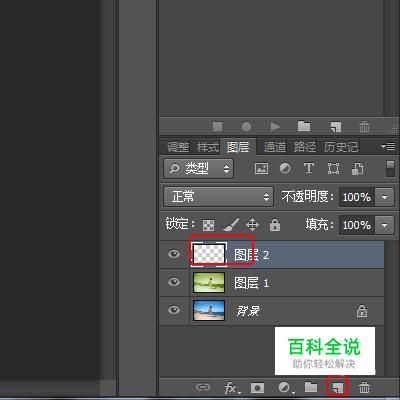The image size is (400, 400).
Task: Play selected action in Actions panel
Action: (275, 127)
